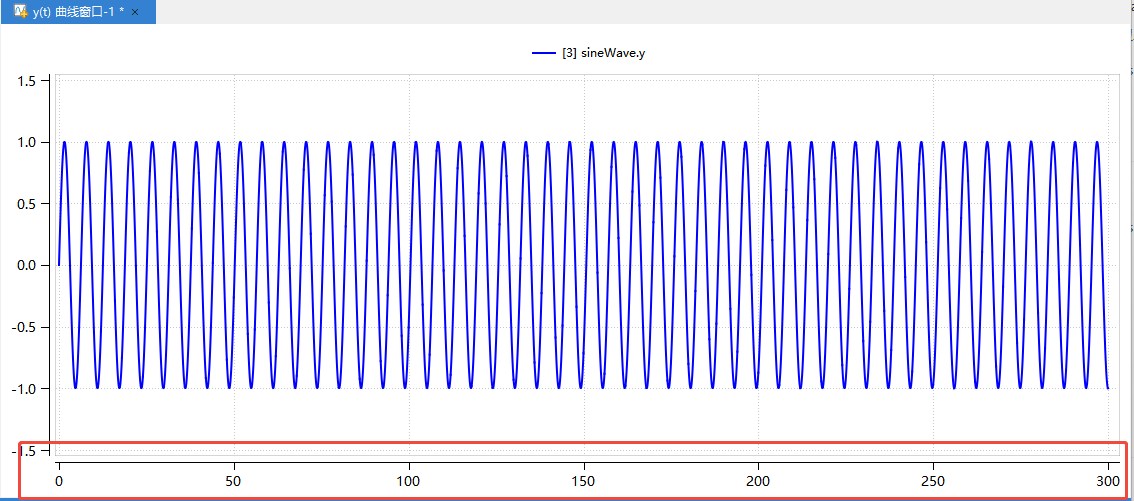Select the y(t) 曲线窗口-1 tab
The image size is (1134, 501).
78,11
